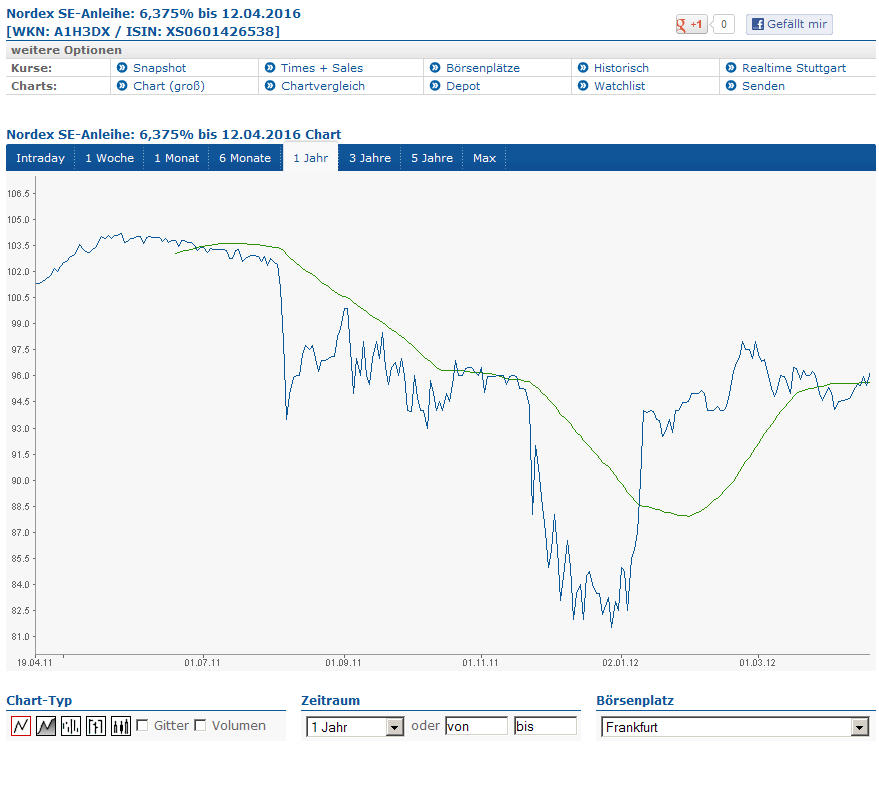The image size is (879, 801).
Task: Click the arrow icon beside Börsenplätze
Action: 435,68
